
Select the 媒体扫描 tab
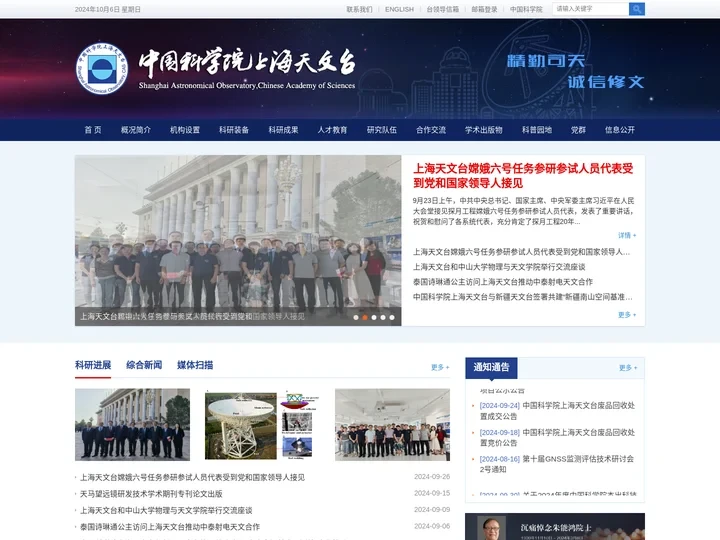(195, 365)
